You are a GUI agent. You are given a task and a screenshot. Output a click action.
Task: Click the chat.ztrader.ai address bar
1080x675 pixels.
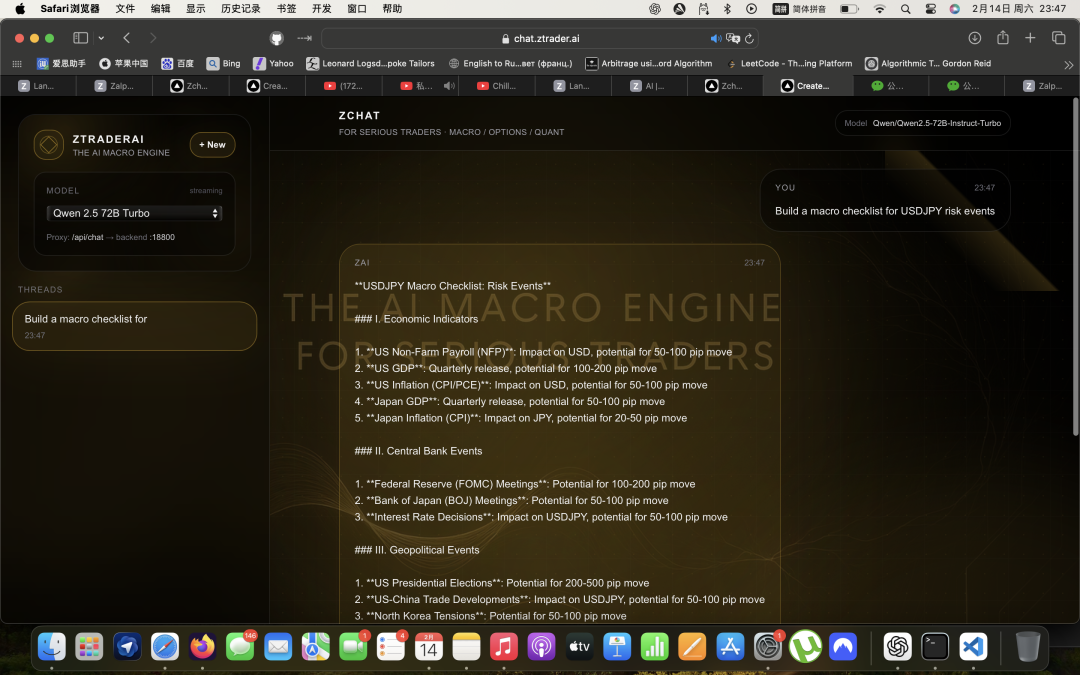pyautogui.click(x=539, y=39)
